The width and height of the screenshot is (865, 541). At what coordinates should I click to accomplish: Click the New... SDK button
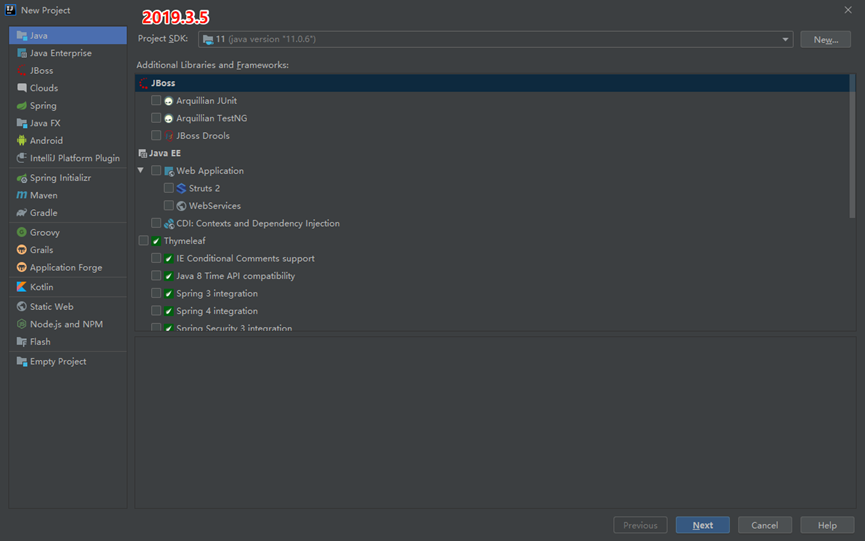825,40
